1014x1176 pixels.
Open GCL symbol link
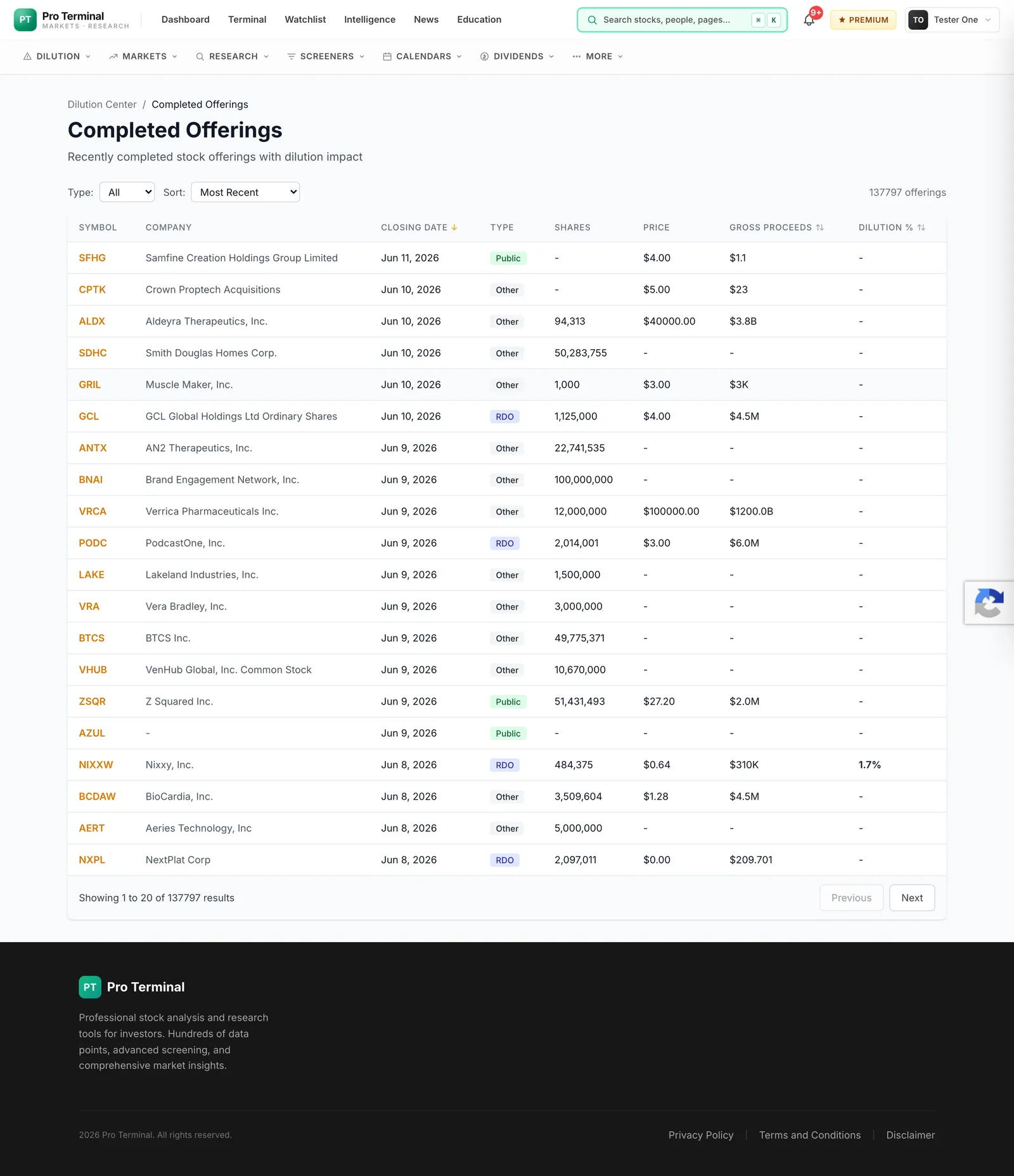coord(89,416)
